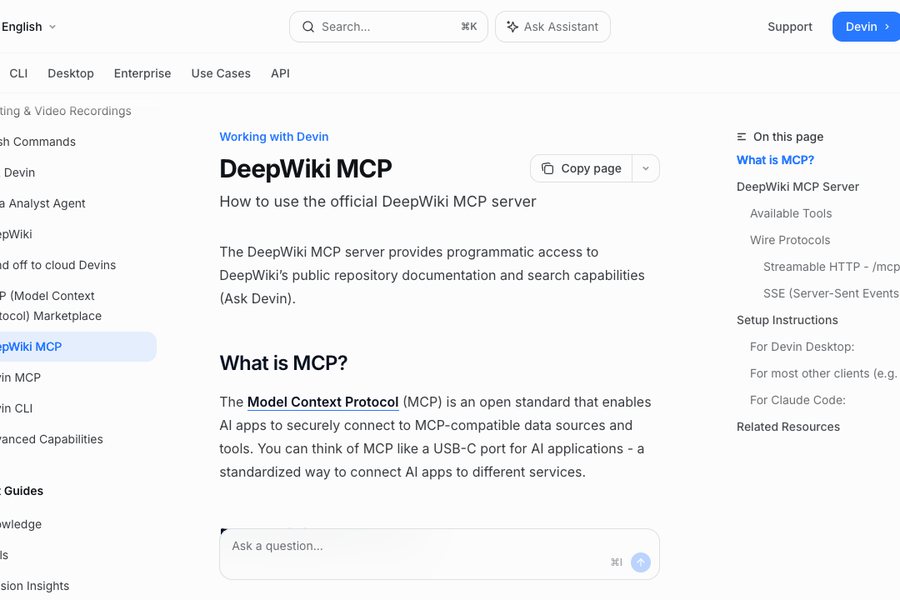Open the Ask Assistant button

(x=553, y=27)
